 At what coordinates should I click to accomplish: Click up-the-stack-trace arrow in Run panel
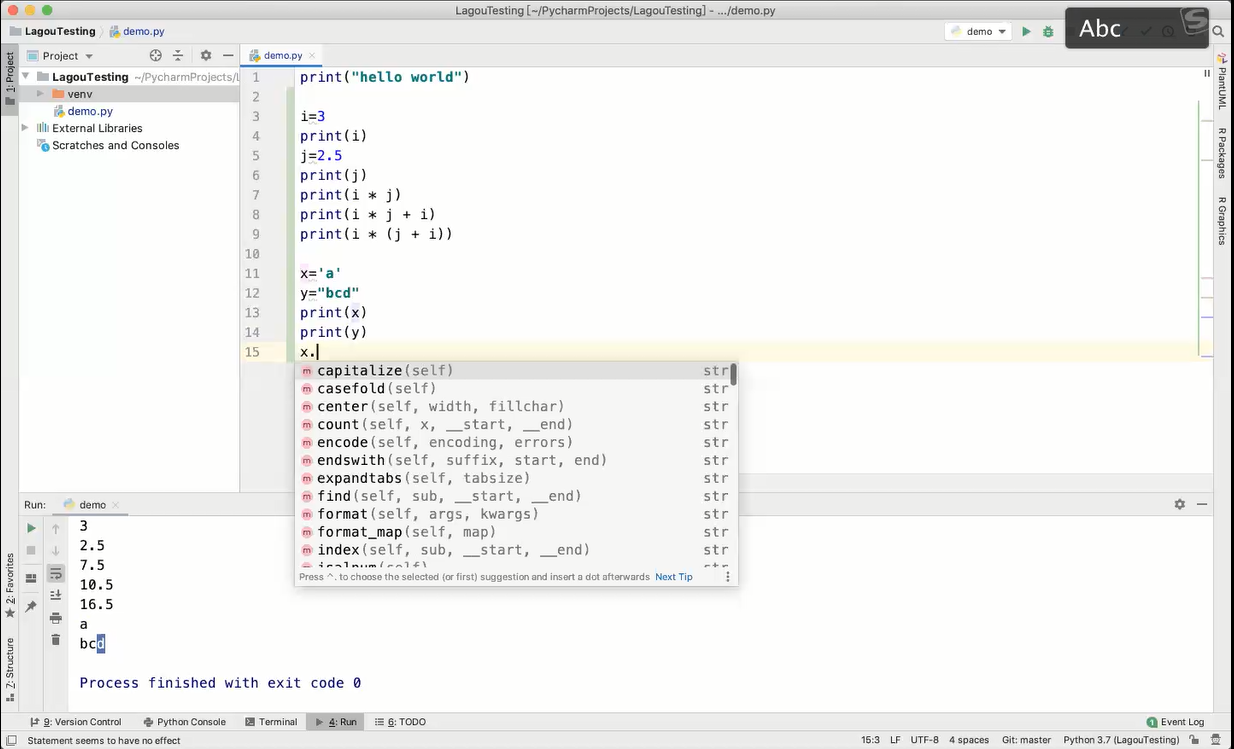point(56,528)
